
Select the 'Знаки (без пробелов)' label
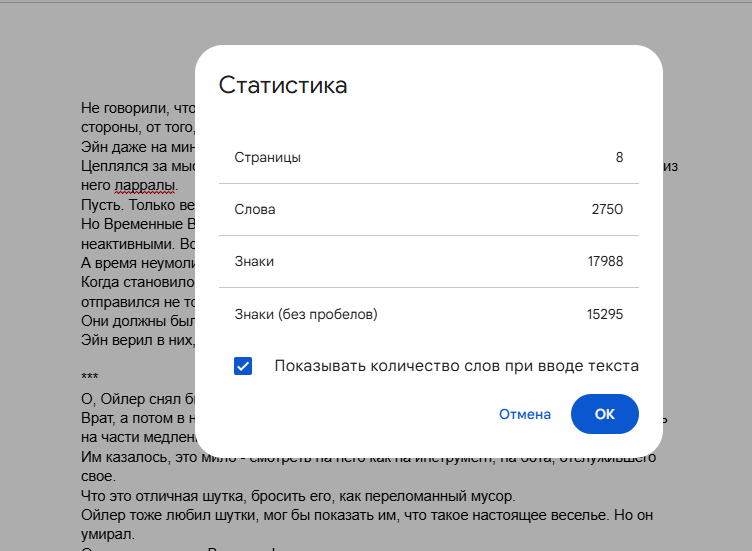[x=306, y=314]
